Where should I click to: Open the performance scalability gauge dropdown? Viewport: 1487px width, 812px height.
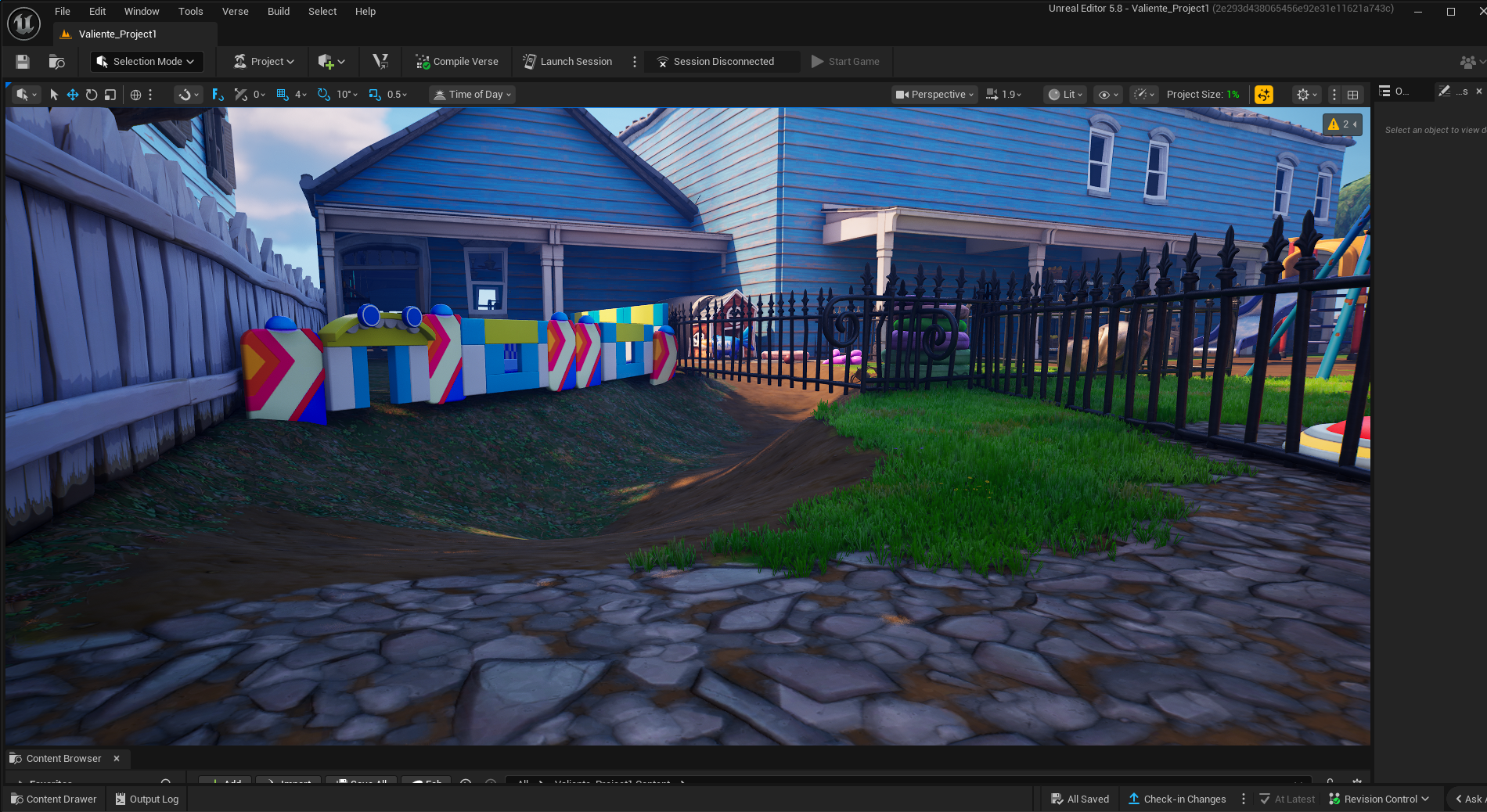pos(1144,95)
